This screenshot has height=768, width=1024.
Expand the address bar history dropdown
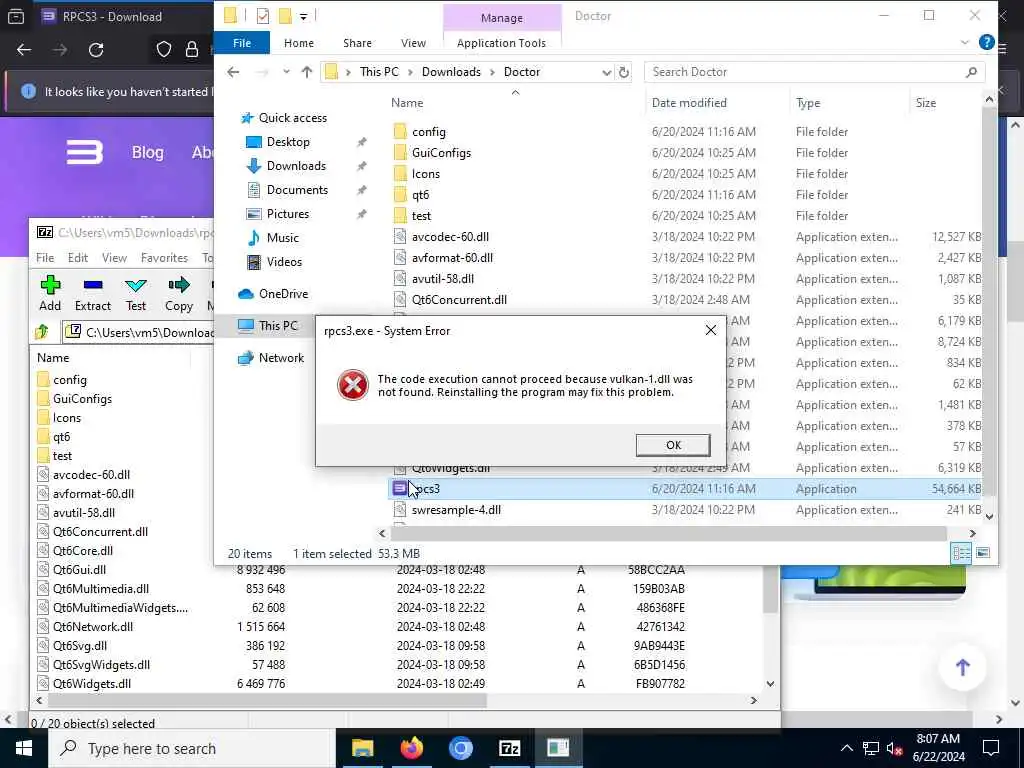coord(606,72)
